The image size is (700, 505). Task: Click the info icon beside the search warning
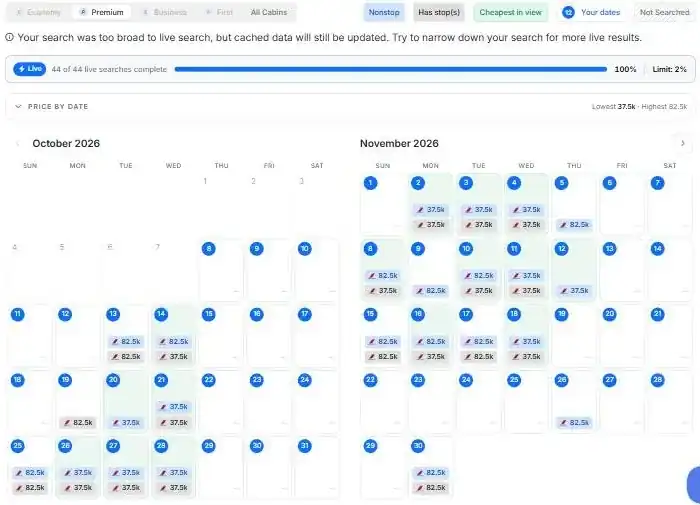click(x=9, y=38)
